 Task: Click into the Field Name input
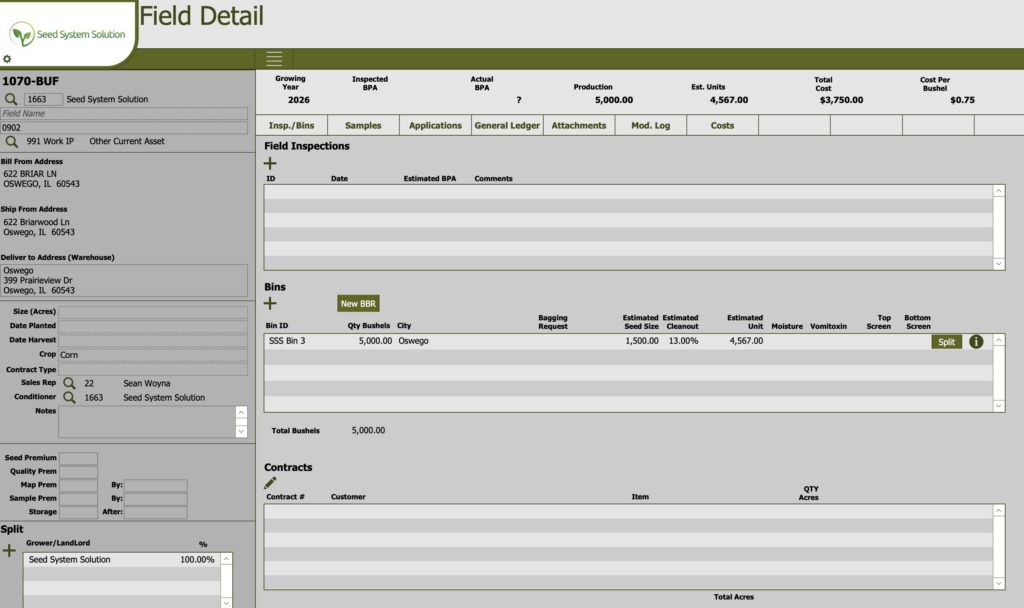[124, 114]
